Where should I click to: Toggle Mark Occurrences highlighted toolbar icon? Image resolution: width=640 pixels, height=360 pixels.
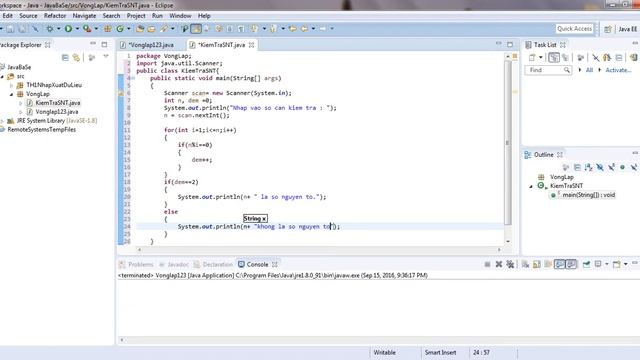[x=196, y=29]
